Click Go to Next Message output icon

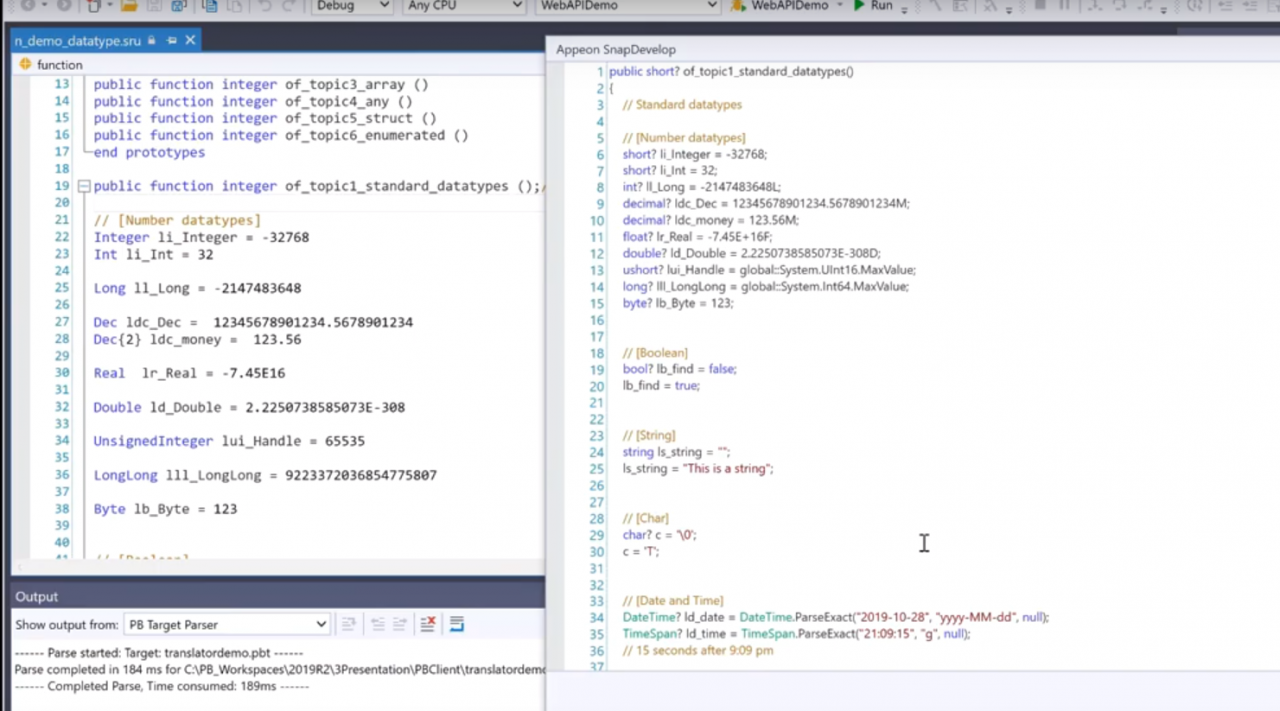(x=402, y=624)
